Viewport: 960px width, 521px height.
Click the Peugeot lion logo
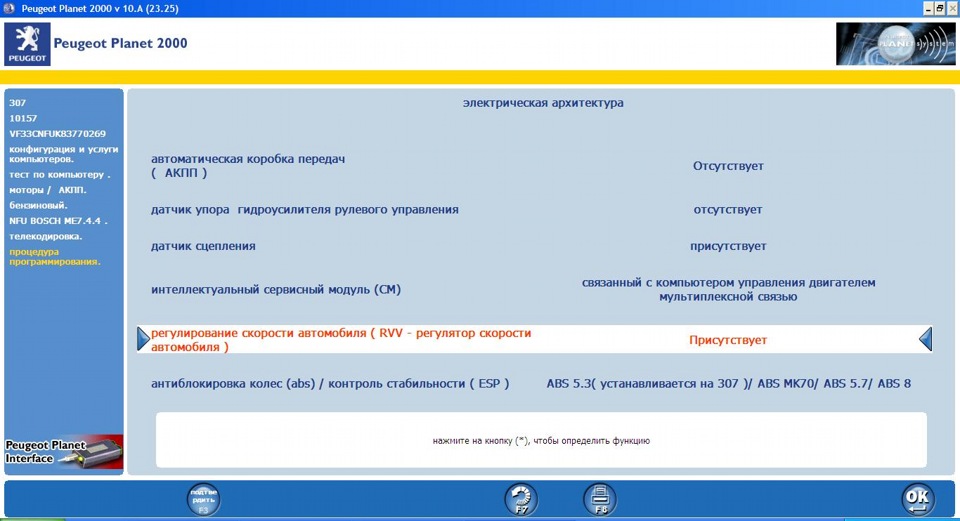[28, 44]
